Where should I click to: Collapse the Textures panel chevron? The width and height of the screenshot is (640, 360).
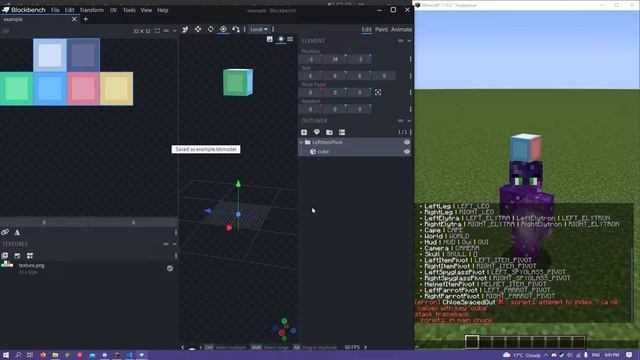(x=174, y=244)
